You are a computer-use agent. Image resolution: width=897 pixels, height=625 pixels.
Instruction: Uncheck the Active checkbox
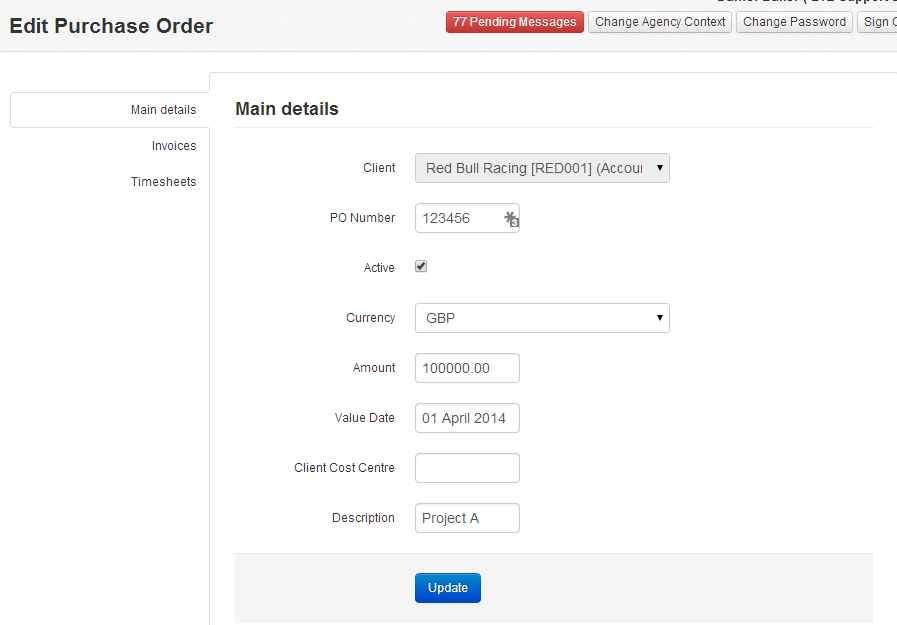(x=421, y=266)
